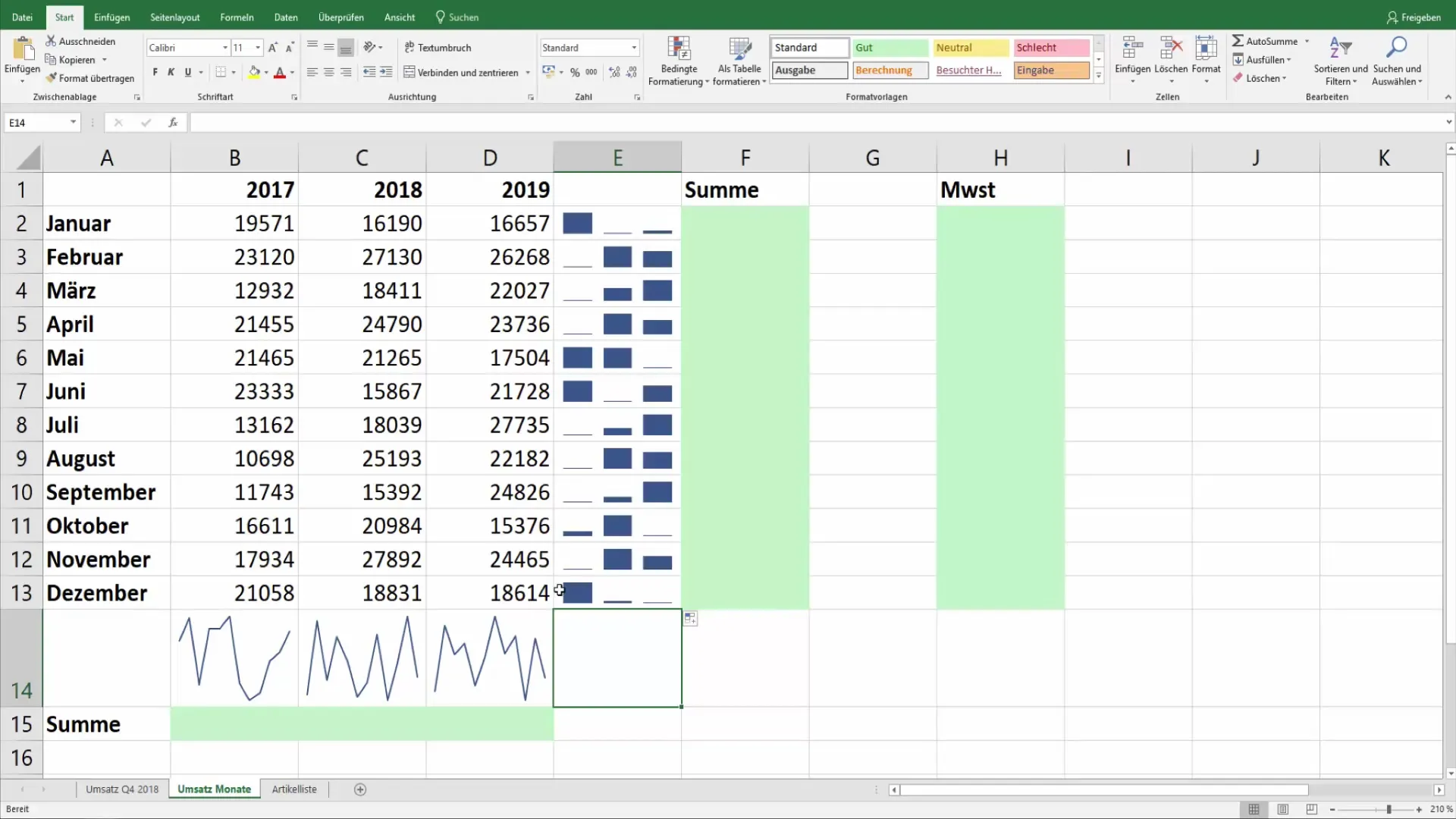
Task: Click decrease indent icon
Action: [369, 72]
